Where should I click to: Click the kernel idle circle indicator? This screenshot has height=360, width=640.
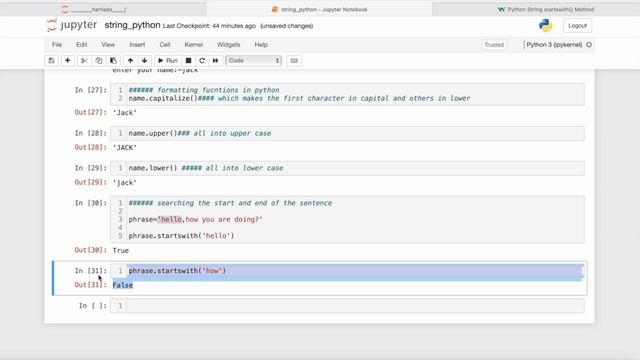tap(589, 45)
